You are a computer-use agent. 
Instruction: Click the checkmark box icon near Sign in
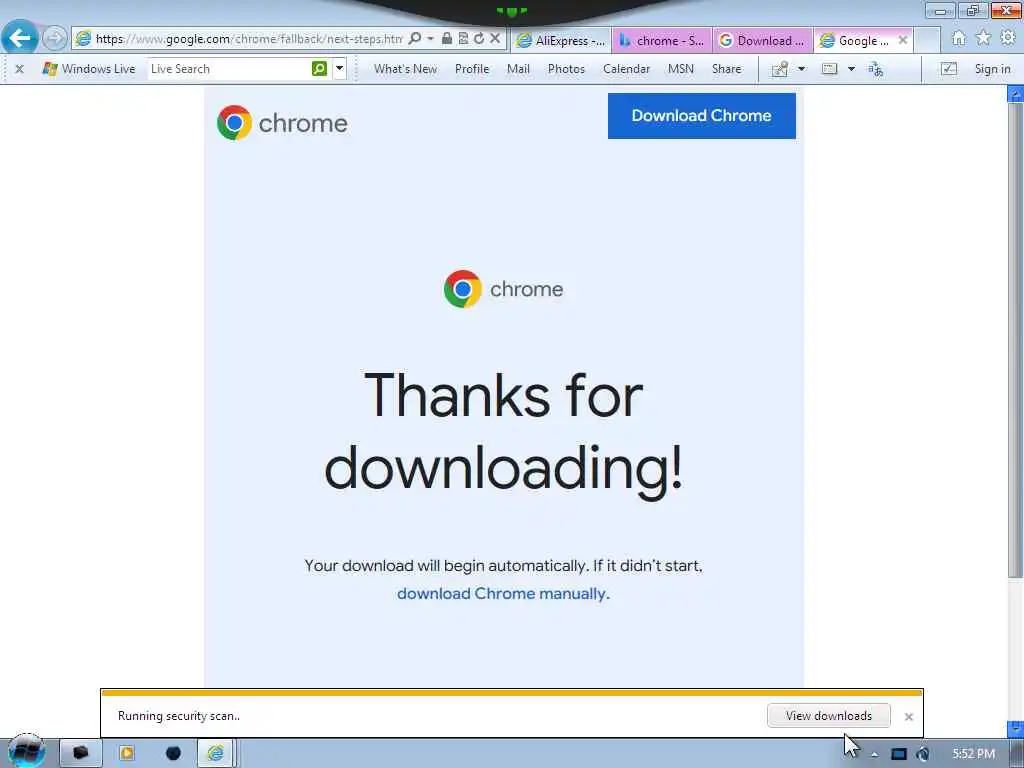click(x=949, y=69)
